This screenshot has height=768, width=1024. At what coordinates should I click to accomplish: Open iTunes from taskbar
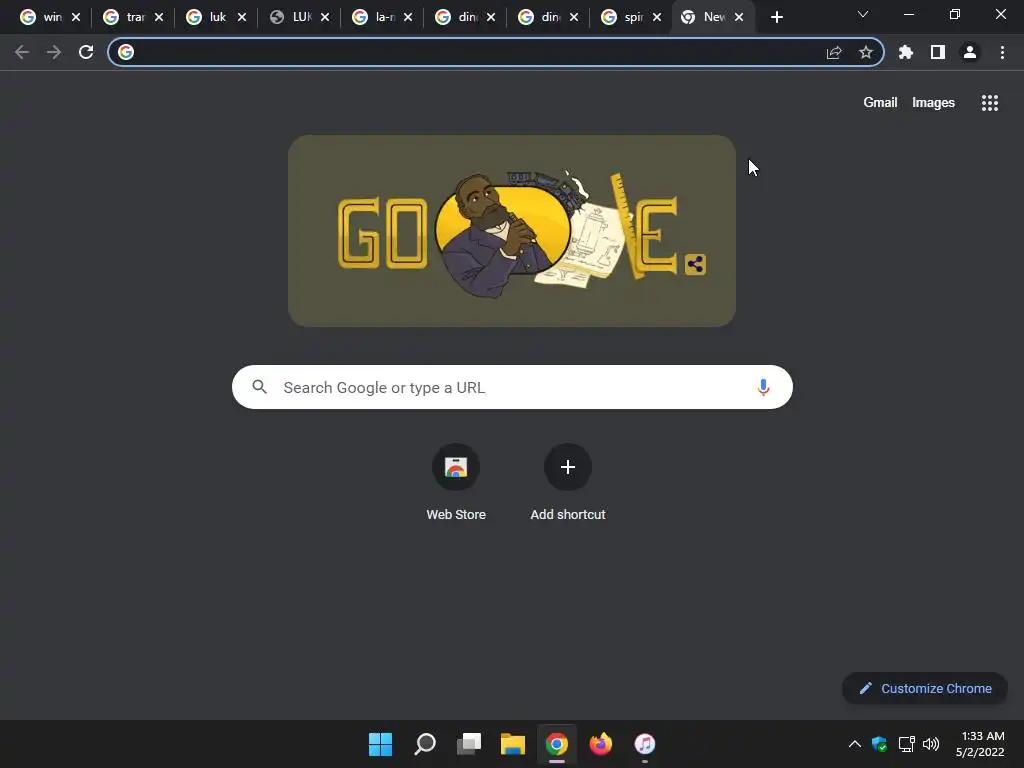(645, 744)
